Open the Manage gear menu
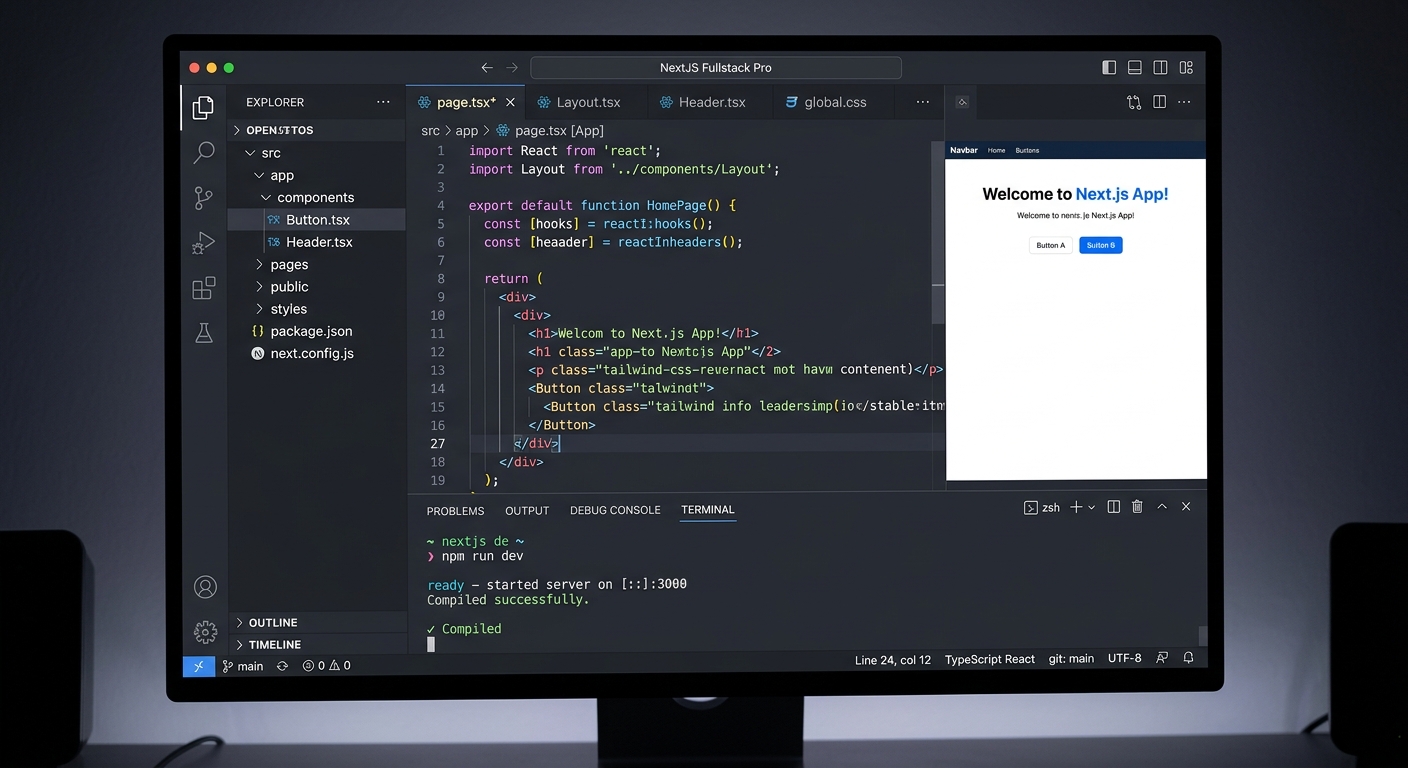Viewport: 1408px width, 768px height. pyautogui.click(x=204, y=631)
